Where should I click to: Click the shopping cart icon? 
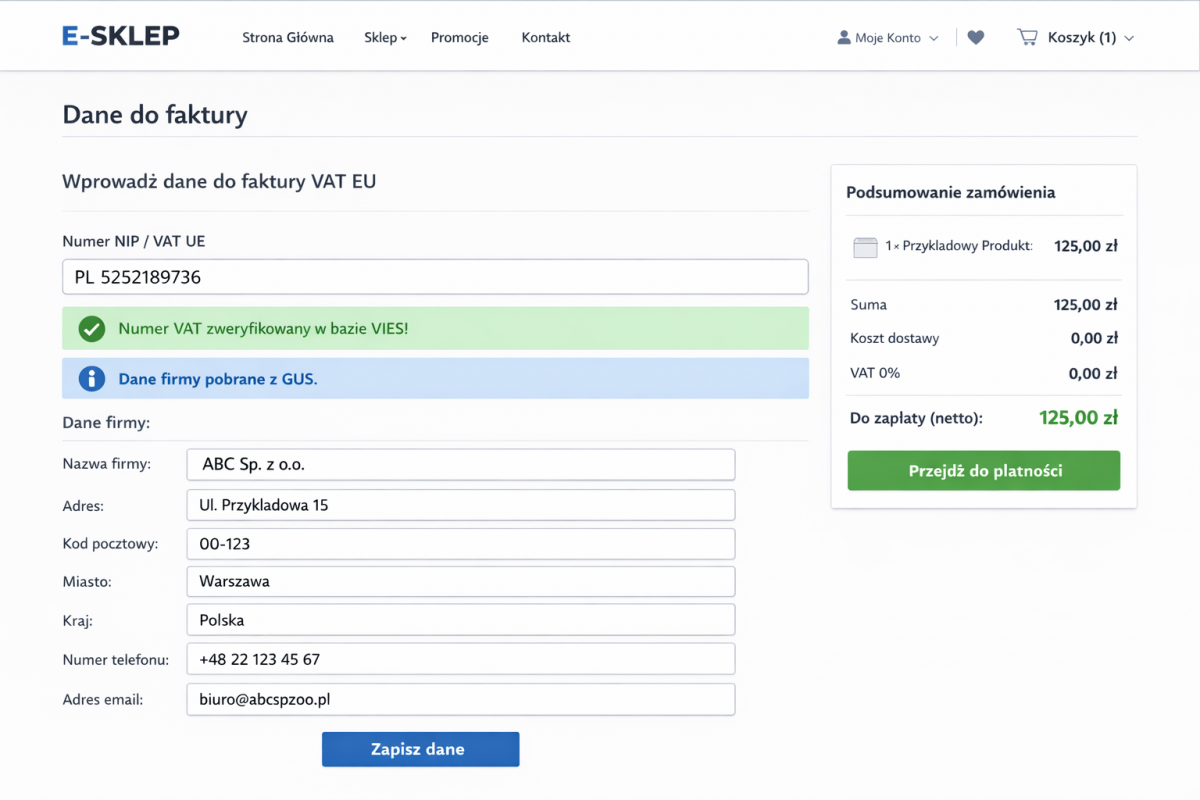1027,38
